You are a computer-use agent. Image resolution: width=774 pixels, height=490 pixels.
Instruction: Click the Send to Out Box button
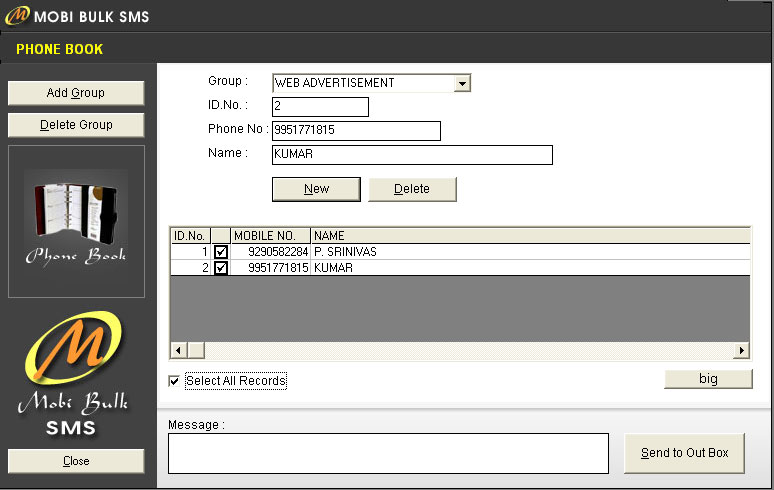(685, 453)
